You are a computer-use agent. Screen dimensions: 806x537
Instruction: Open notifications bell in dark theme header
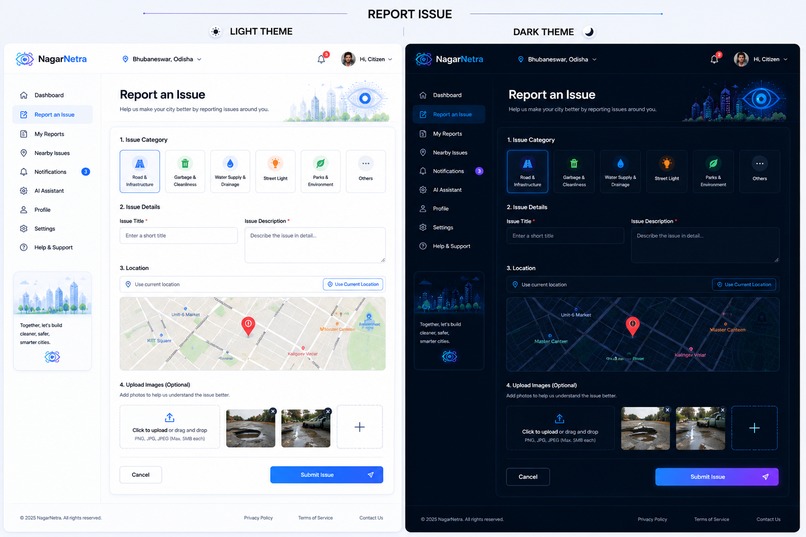tap(715, 59)
